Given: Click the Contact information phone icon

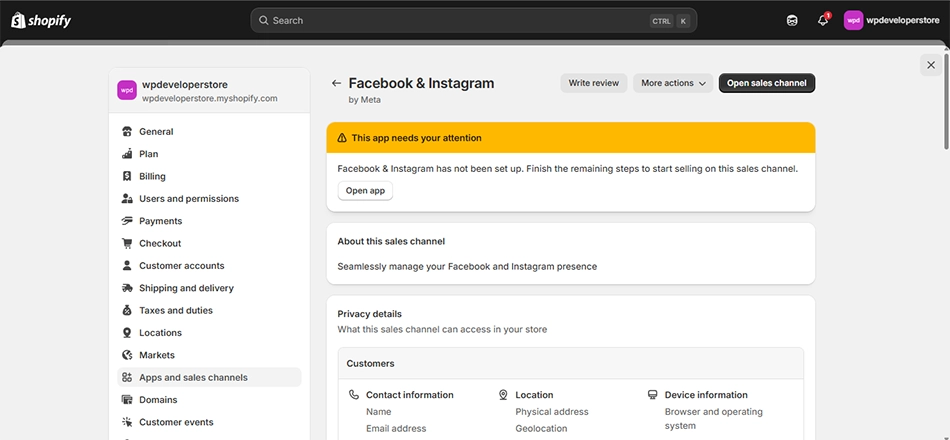Looking at the screenshot, I should tap(354, 395).
